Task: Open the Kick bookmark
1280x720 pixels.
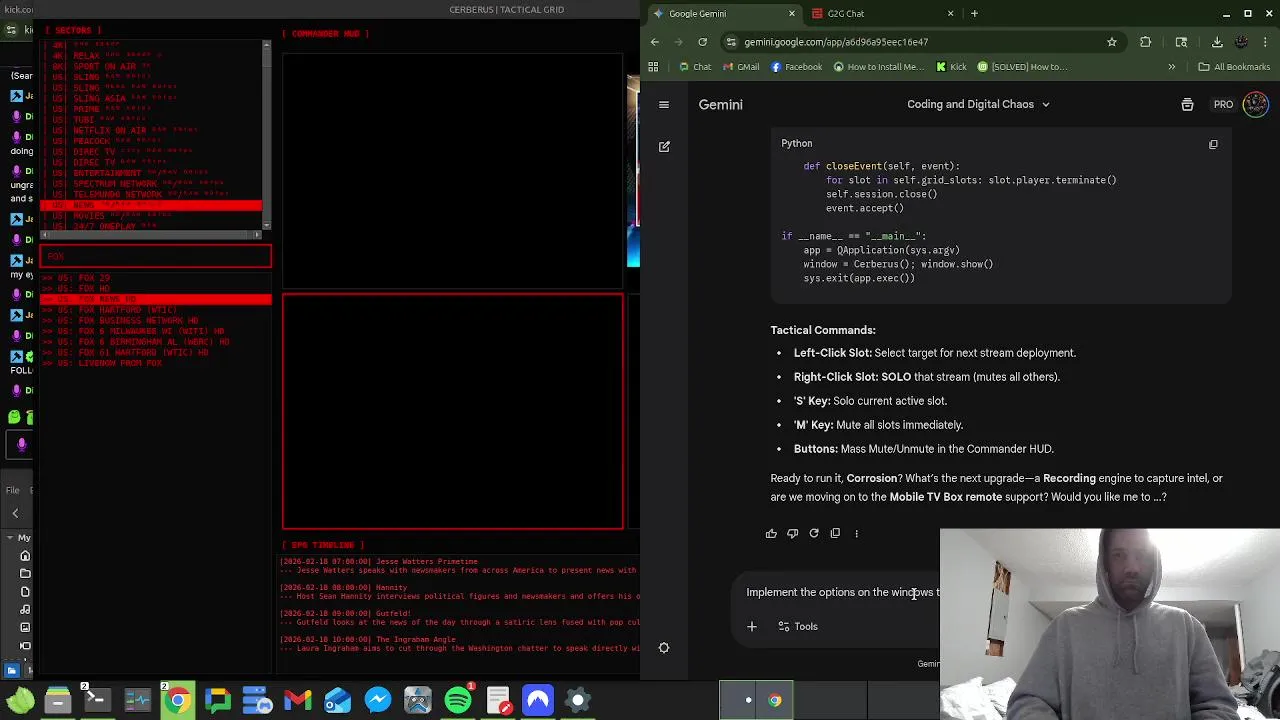Action: click(x=951, y=67)
